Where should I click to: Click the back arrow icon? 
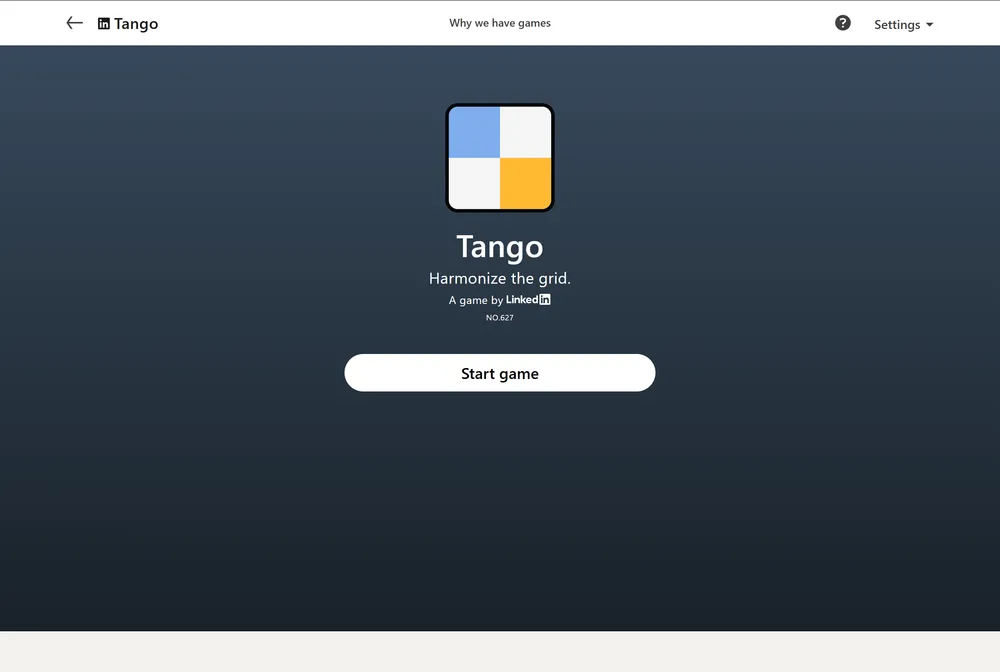[75, 24]
